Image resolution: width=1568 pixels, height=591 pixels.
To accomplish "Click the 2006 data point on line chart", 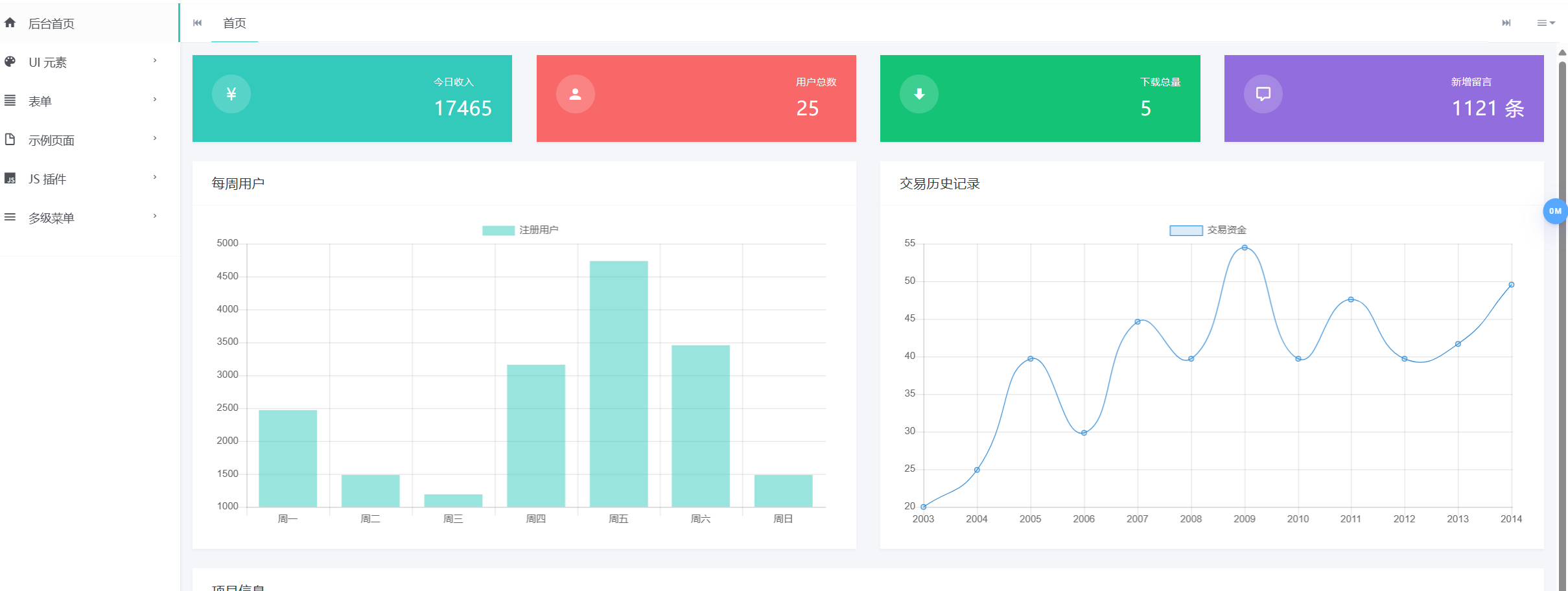I will (x=1084, y=433).
